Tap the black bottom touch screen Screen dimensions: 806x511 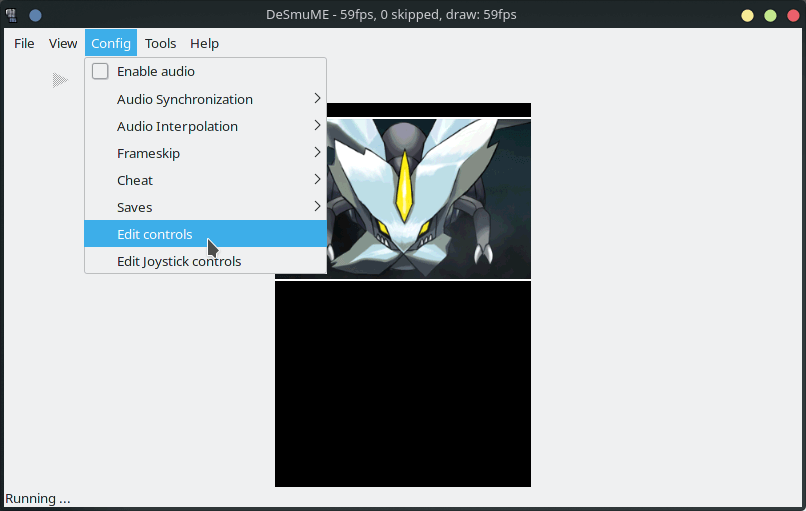(x=403, y=384)
